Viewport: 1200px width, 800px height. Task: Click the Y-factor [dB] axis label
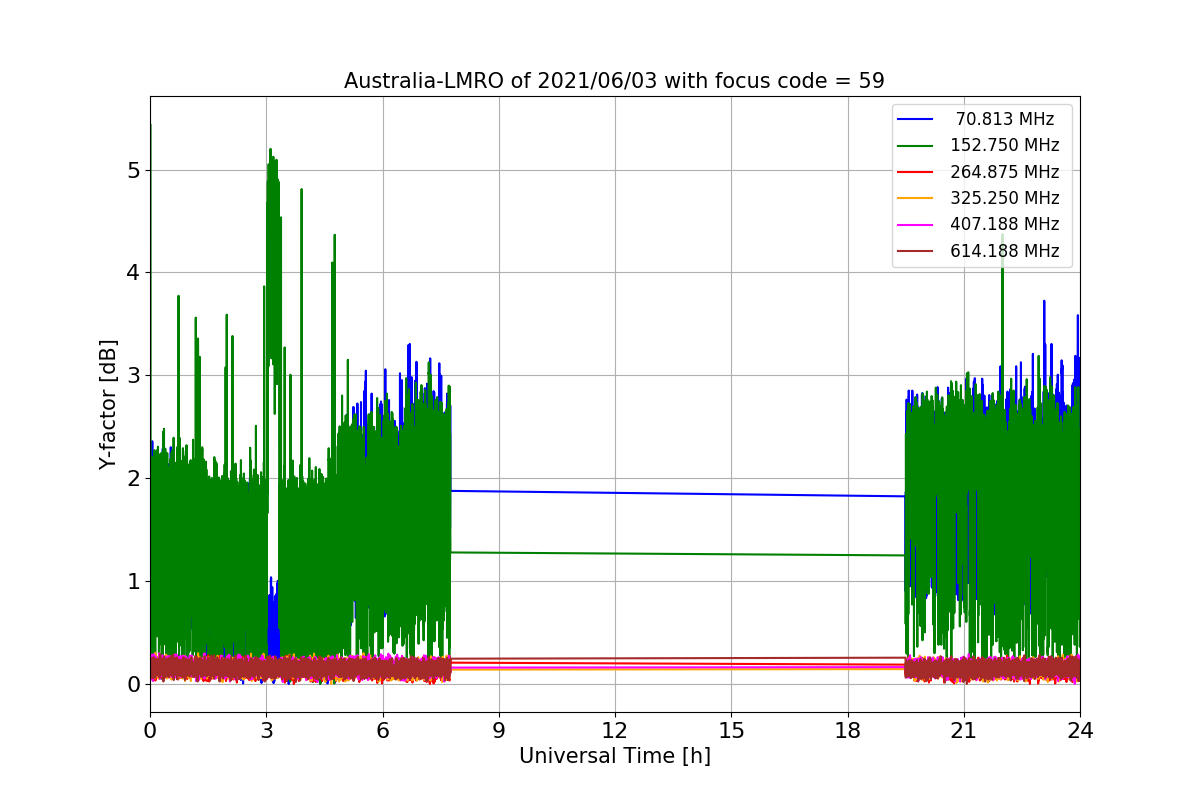click(108, 404)
